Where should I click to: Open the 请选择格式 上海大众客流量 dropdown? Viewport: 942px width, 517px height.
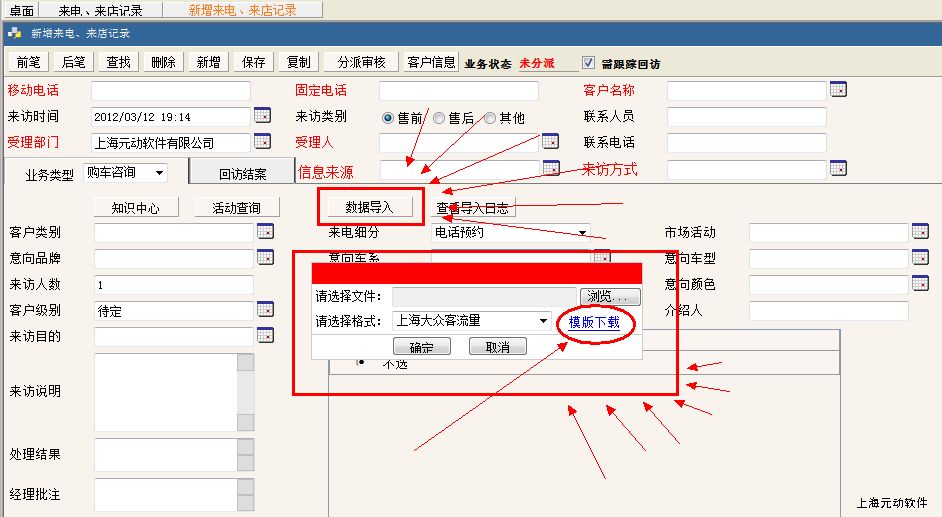click(544, 321)
